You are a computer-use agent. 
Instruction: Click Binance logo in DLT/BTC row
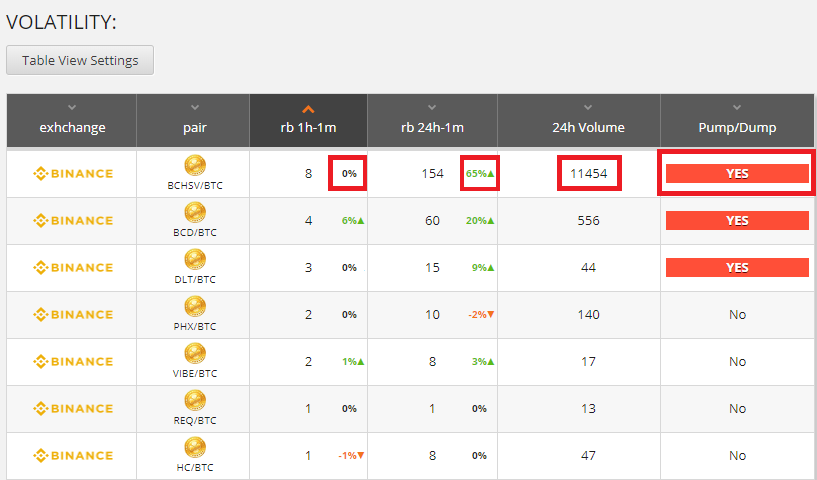pyautogui.click(x=72, y=267)
